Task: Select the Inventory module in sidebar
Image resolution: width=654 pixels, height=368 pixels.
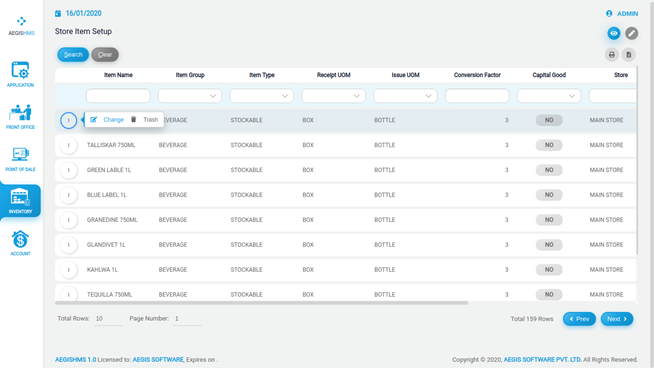Action: click(20, 201)
